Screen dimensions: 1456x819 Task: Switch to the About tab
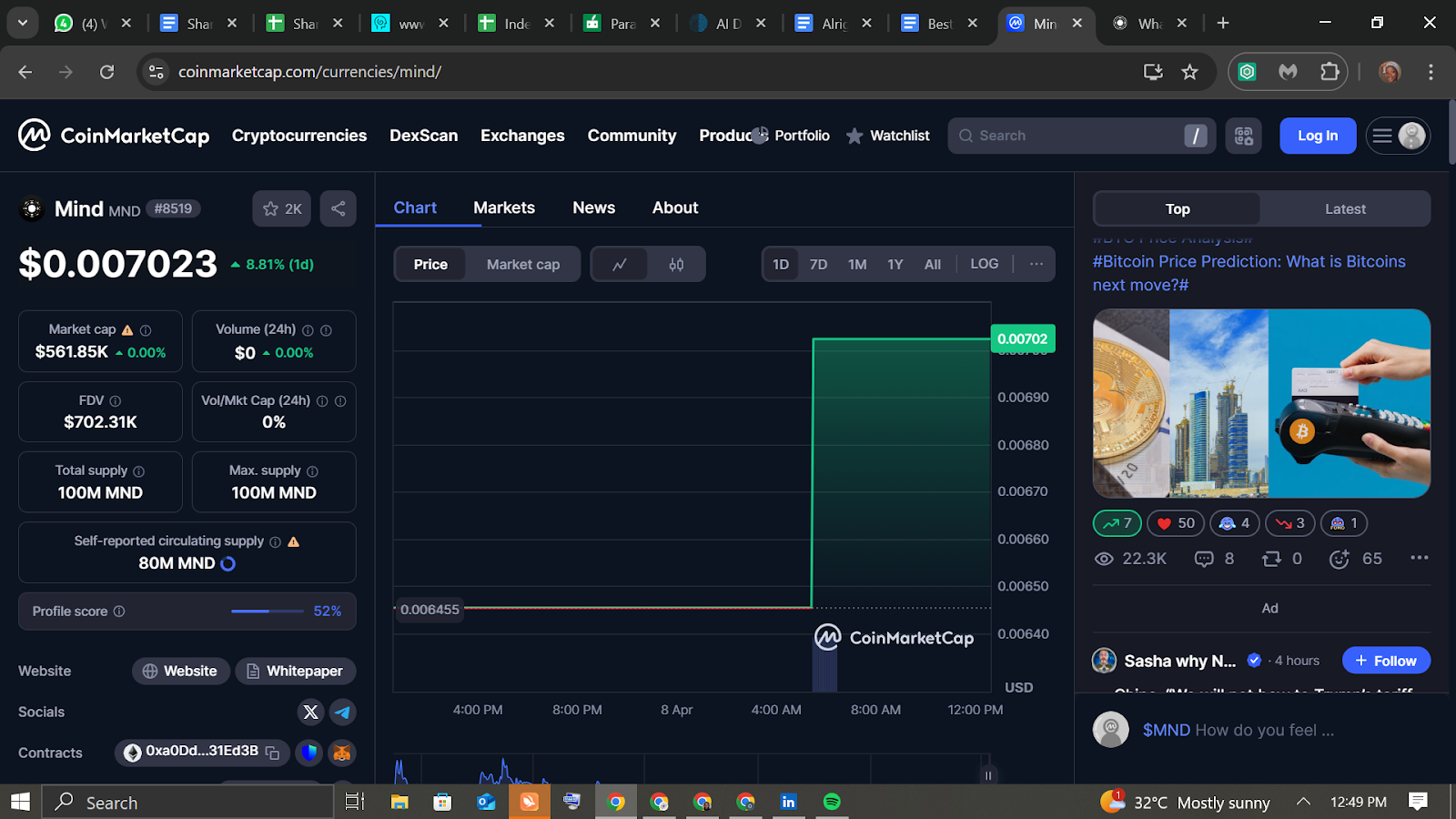(x=675, y=207)
